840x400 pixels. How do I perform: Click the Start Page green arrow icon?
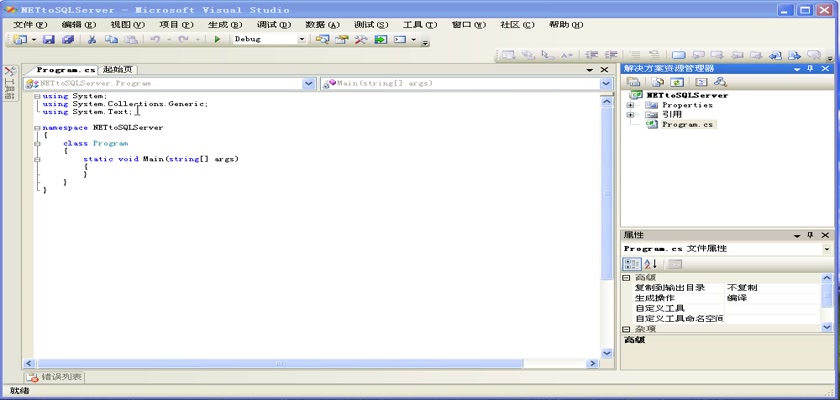click(380, 39)
